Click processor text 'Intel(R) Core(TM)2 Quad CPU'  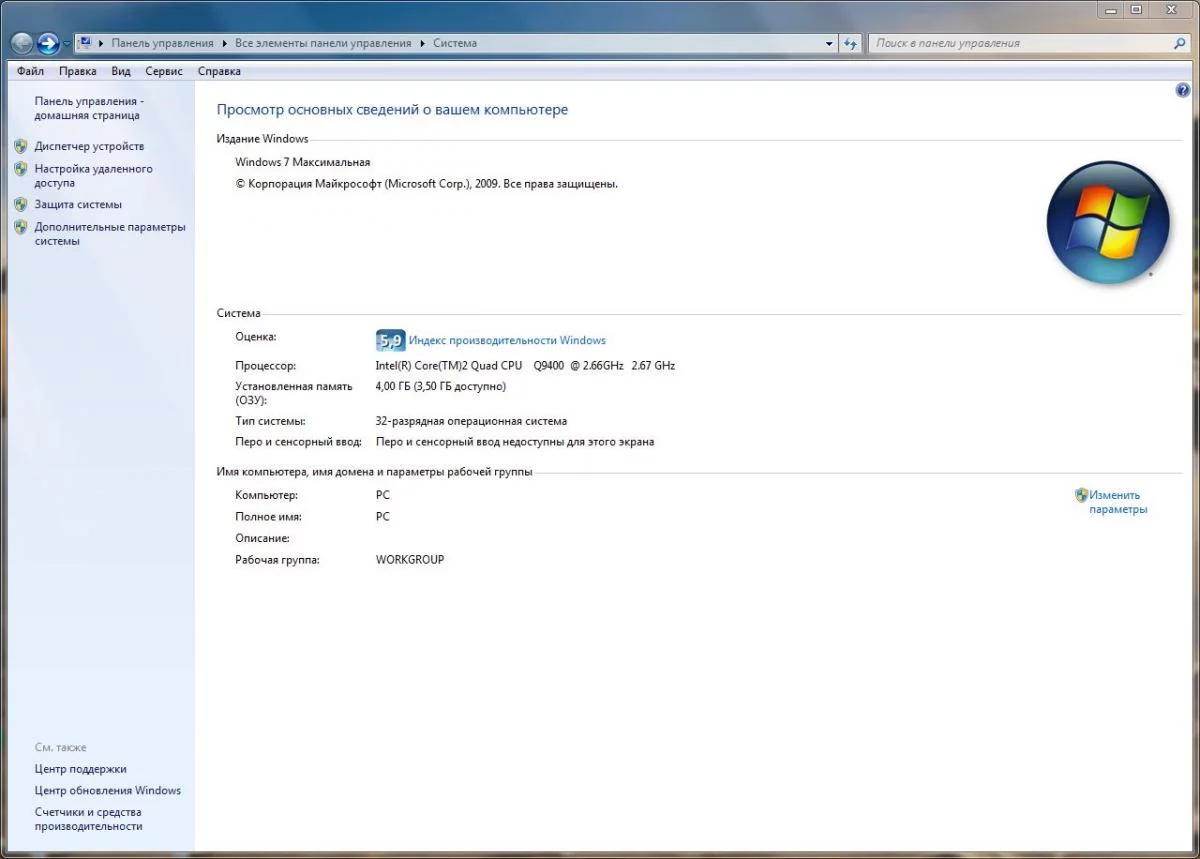coord(449,366)
